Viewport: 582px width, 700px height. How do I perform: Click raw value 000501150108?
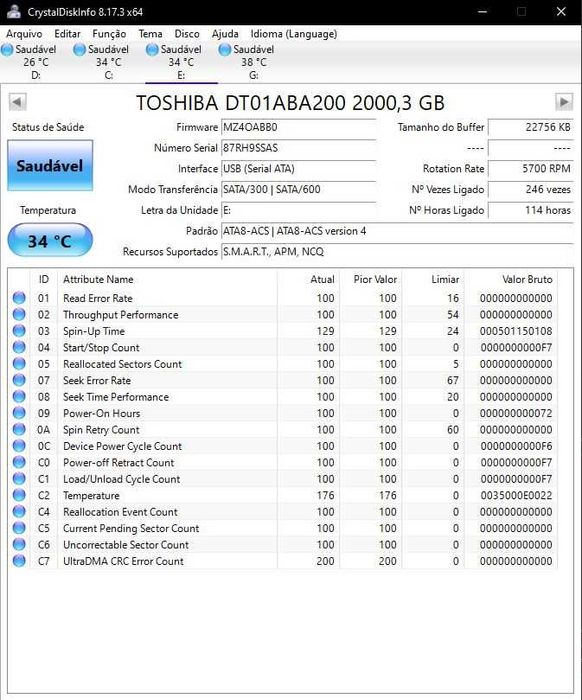coord(516,331)
